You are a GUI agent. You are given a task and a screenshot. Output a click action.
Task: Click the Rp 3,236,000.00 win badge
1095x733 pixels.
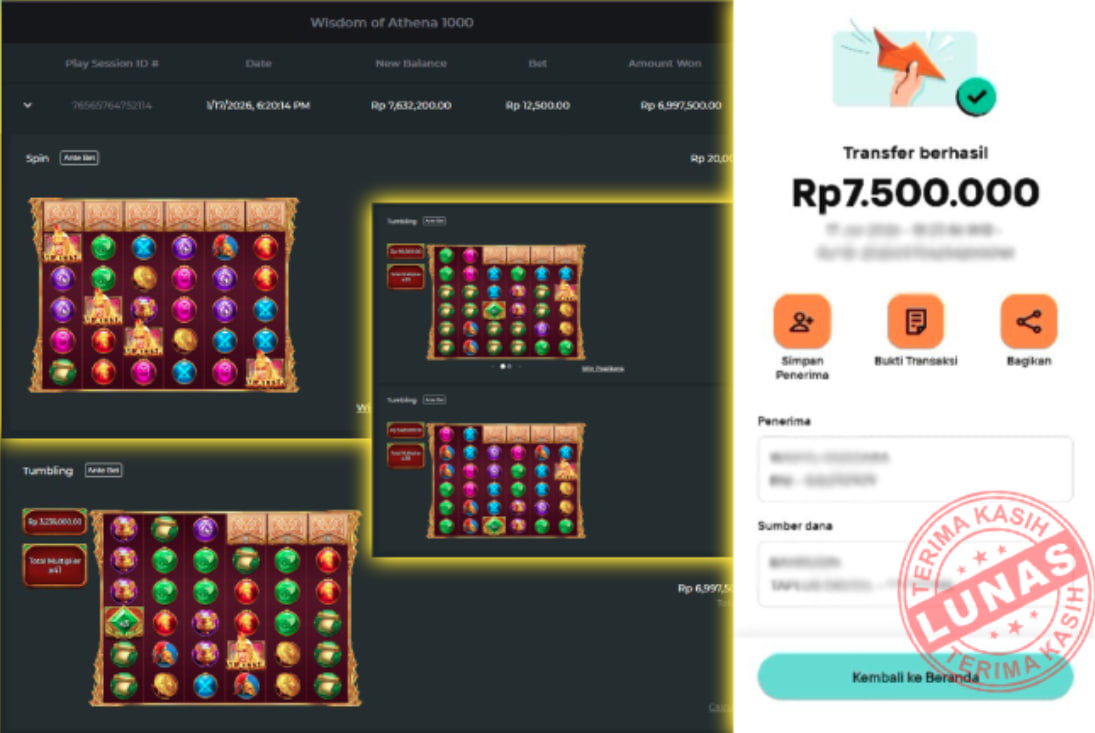tap(54, 521)
